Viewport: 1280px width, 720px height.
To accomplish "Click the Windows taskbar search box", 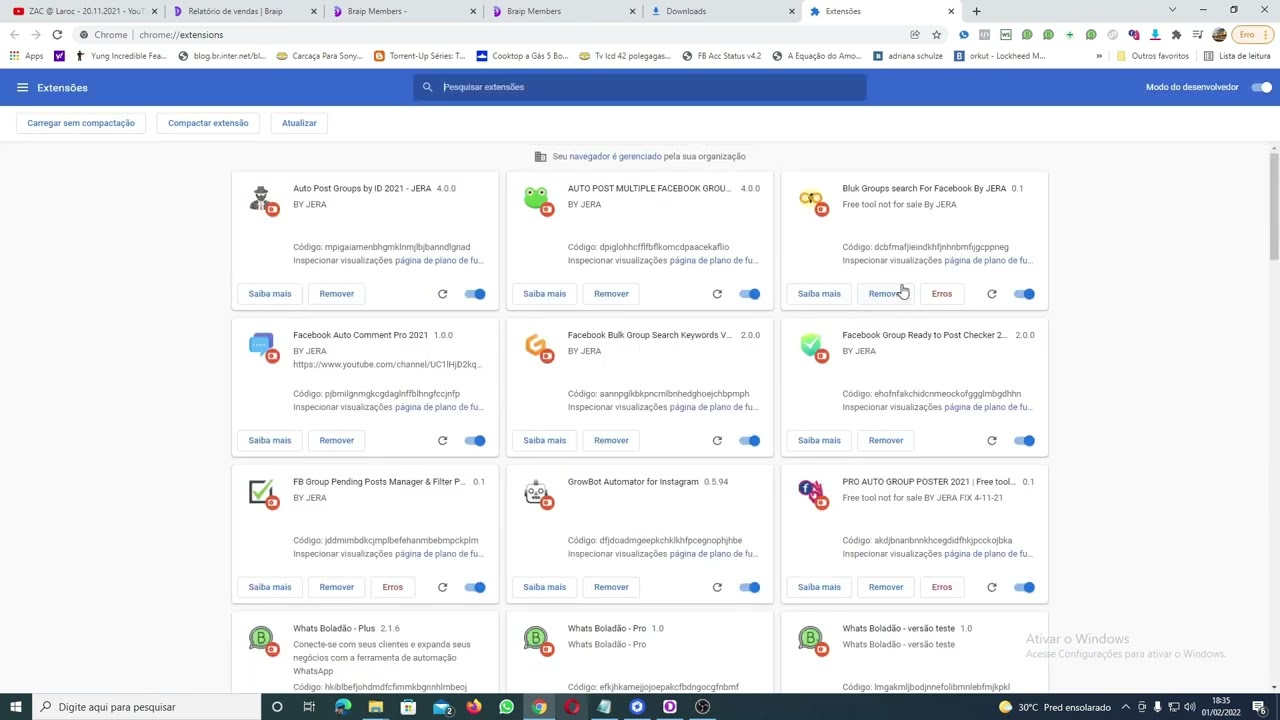I will [x=145, y=707].
